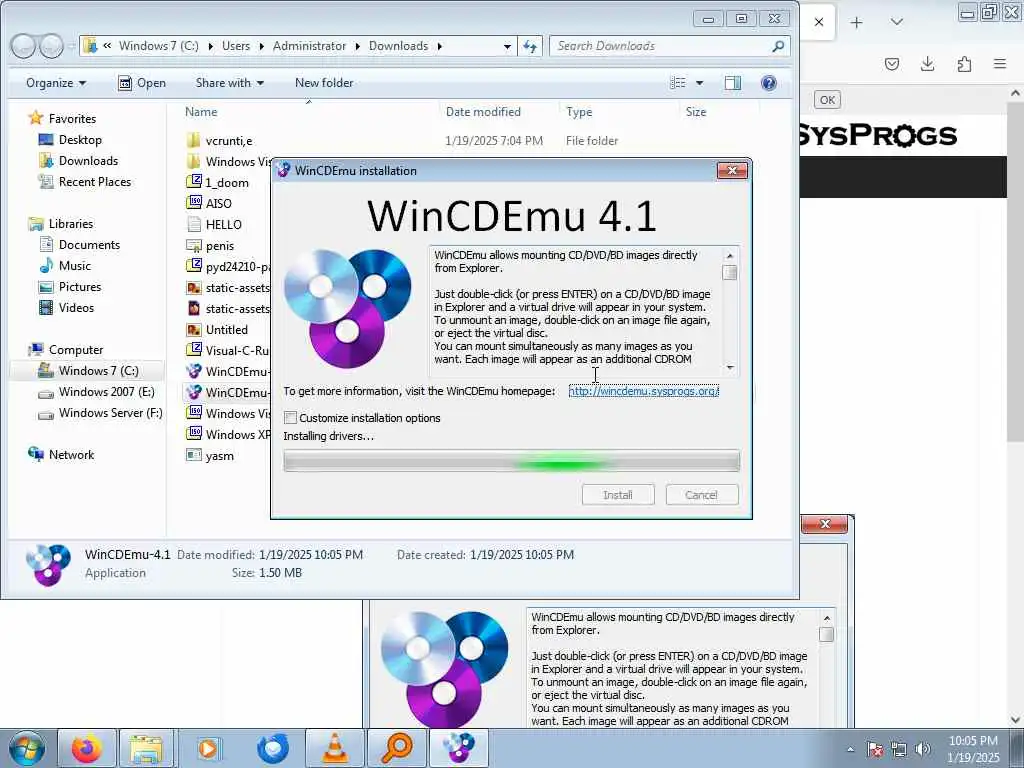The width and height of the screenshot is (1024, 768).
Task: Launch VLC media player from taskbar
Action: [x=335, y=748]
